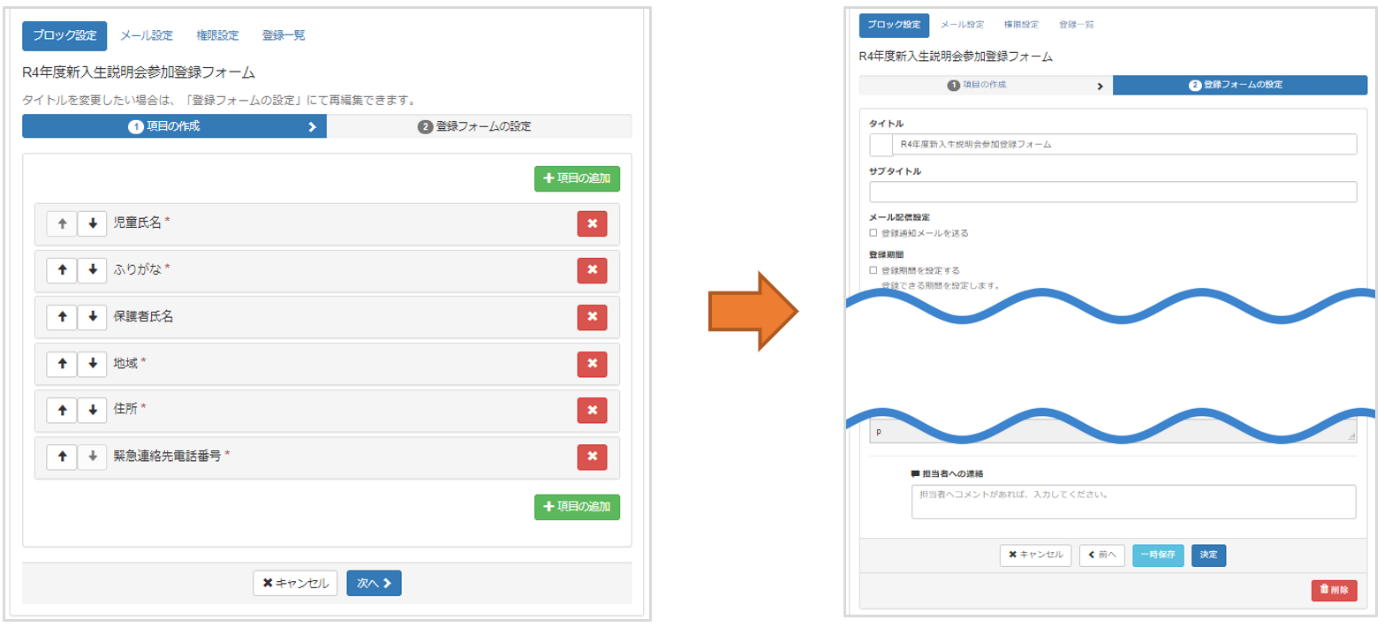Click the top green 項目の追加 button

tap(577, 179)
